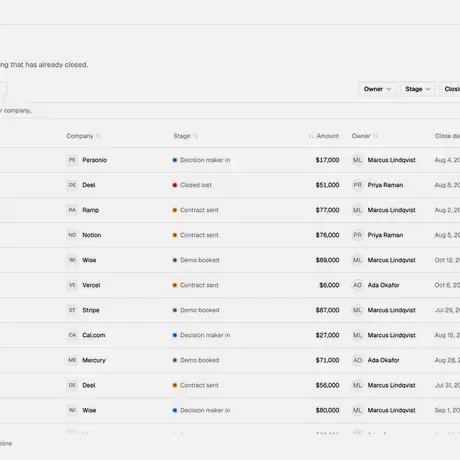
Task: Click the ST avatar icon for Stripe
Action: [72, 310]
